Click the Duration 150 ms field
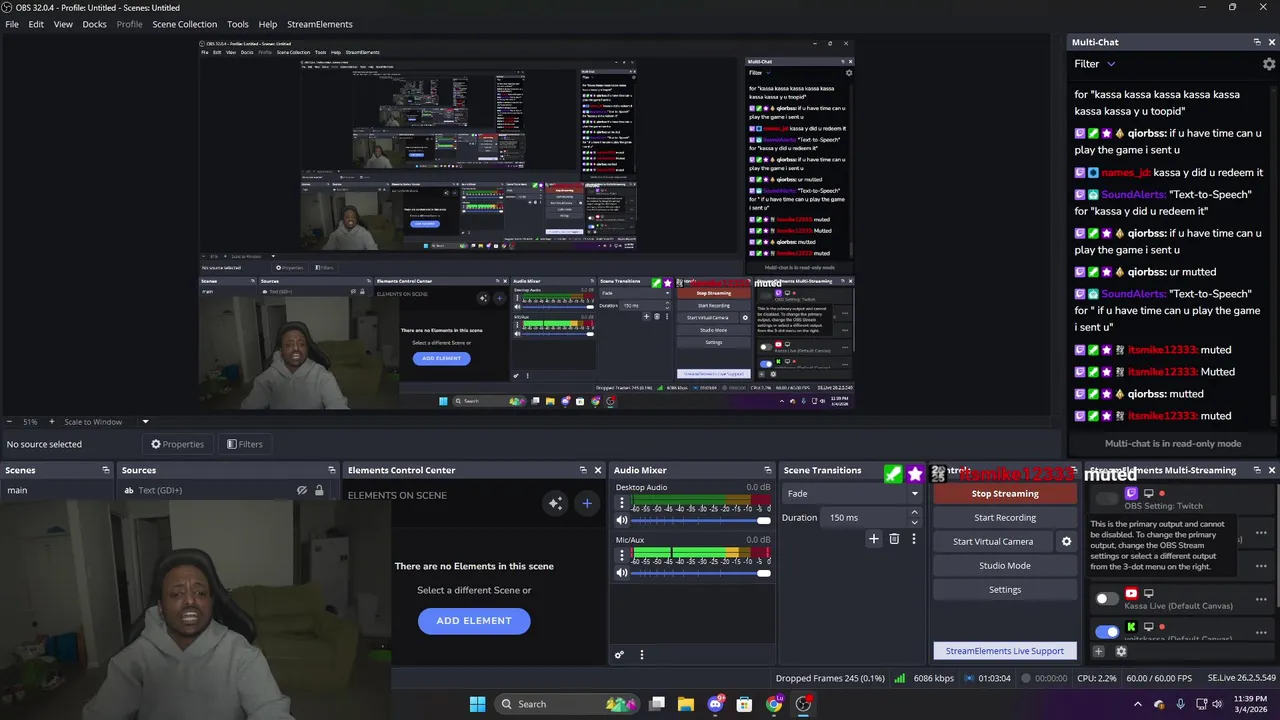The width and height of the screenshot is (1280, 720). pyautogui.click(x=864, y=517)
